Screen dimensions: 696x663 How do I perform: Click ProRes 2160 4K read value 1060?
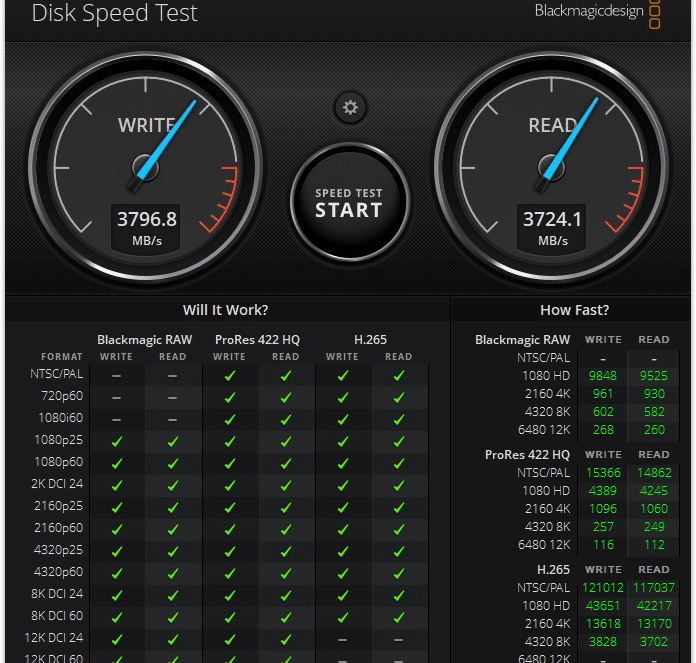point(654,509)
